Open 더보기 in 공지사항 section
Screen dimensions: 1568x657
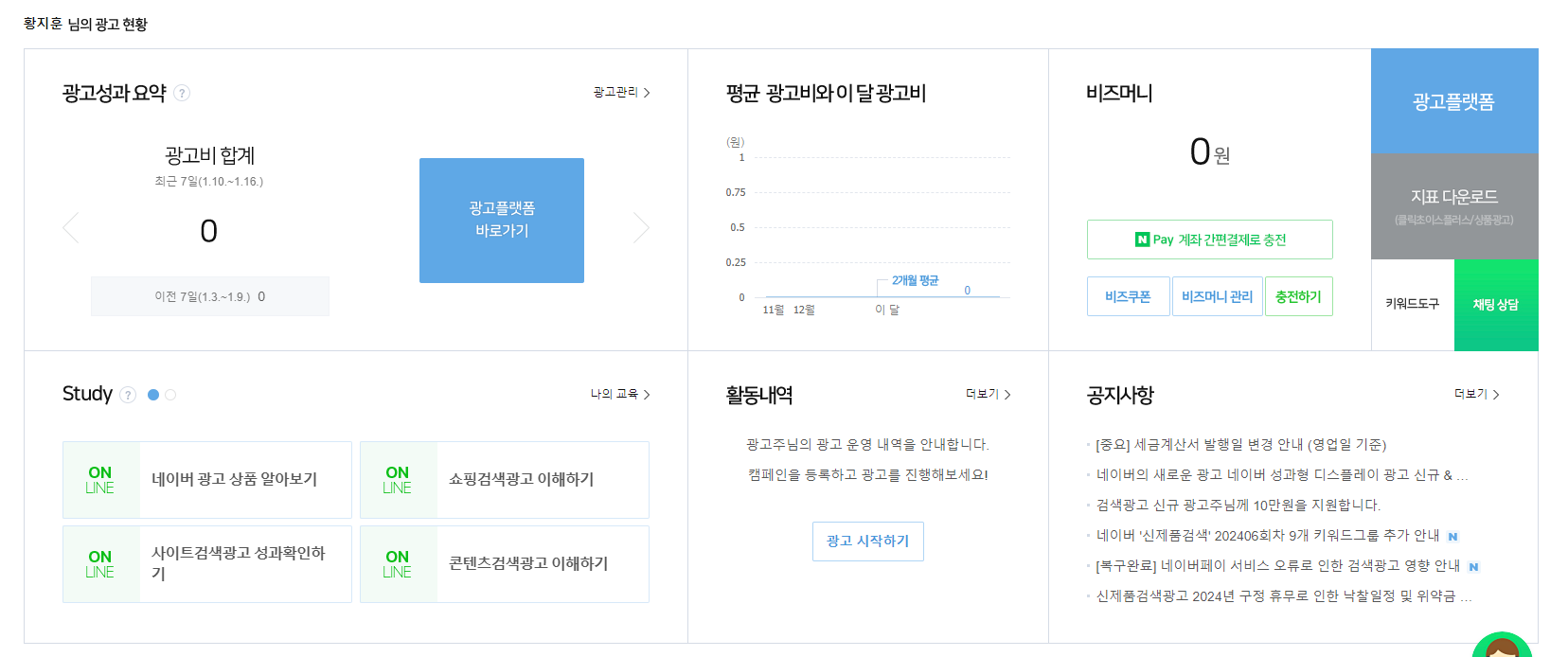click(1477, 394)
